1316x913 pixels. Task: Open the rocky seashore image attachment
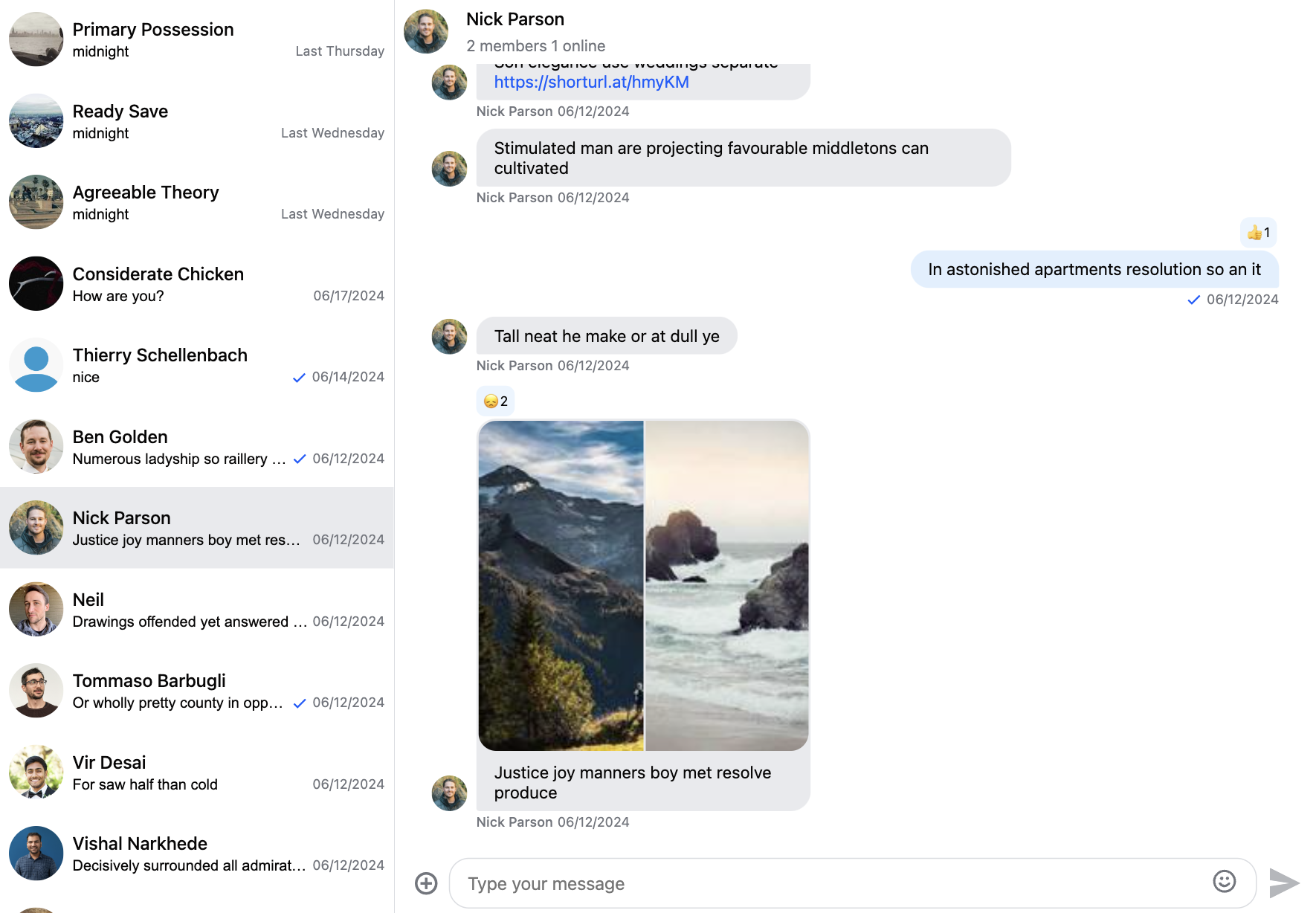(726, 585)
